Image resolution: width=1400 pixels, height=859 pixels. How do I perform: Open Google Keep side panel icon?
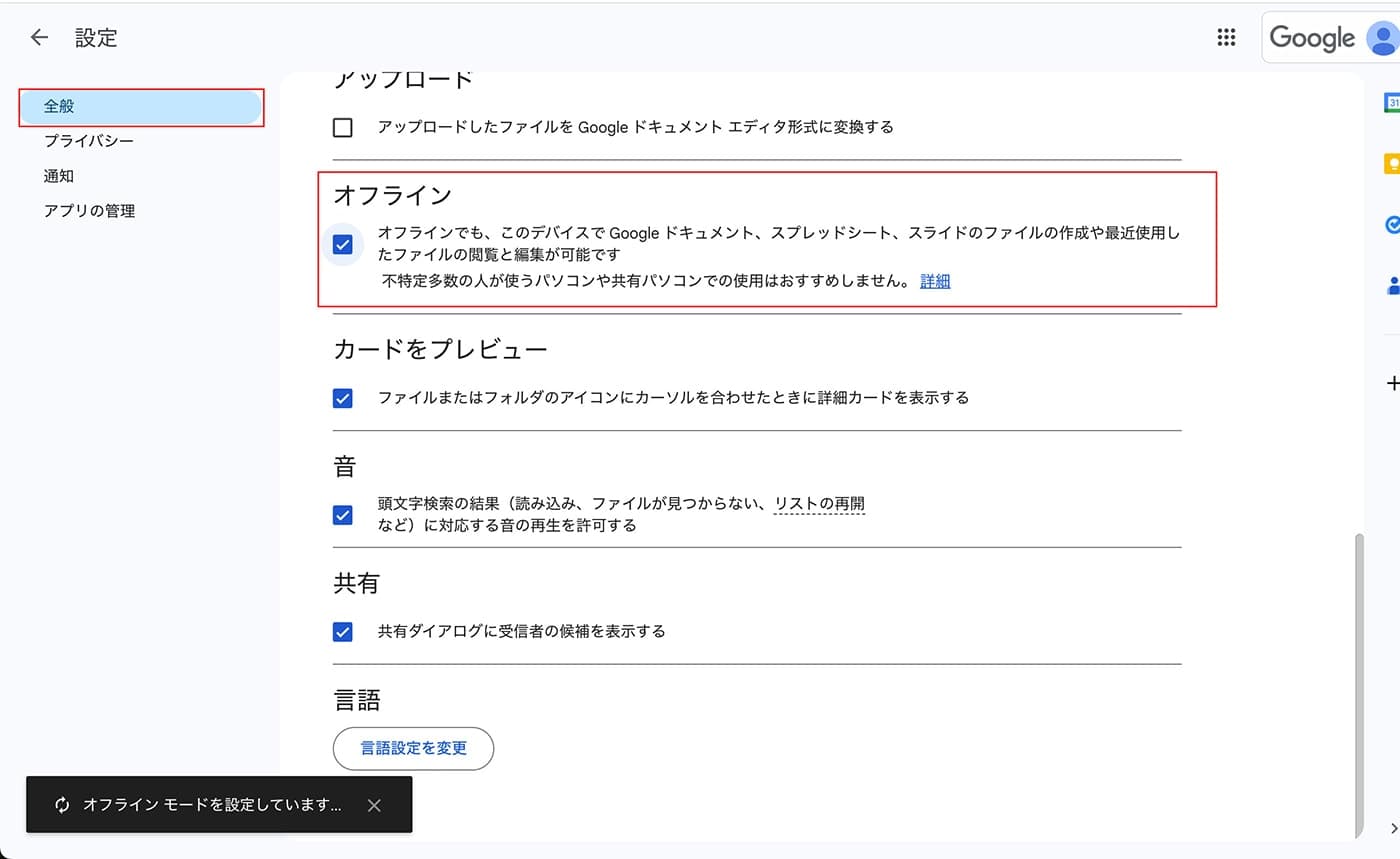click(1392, 163)
